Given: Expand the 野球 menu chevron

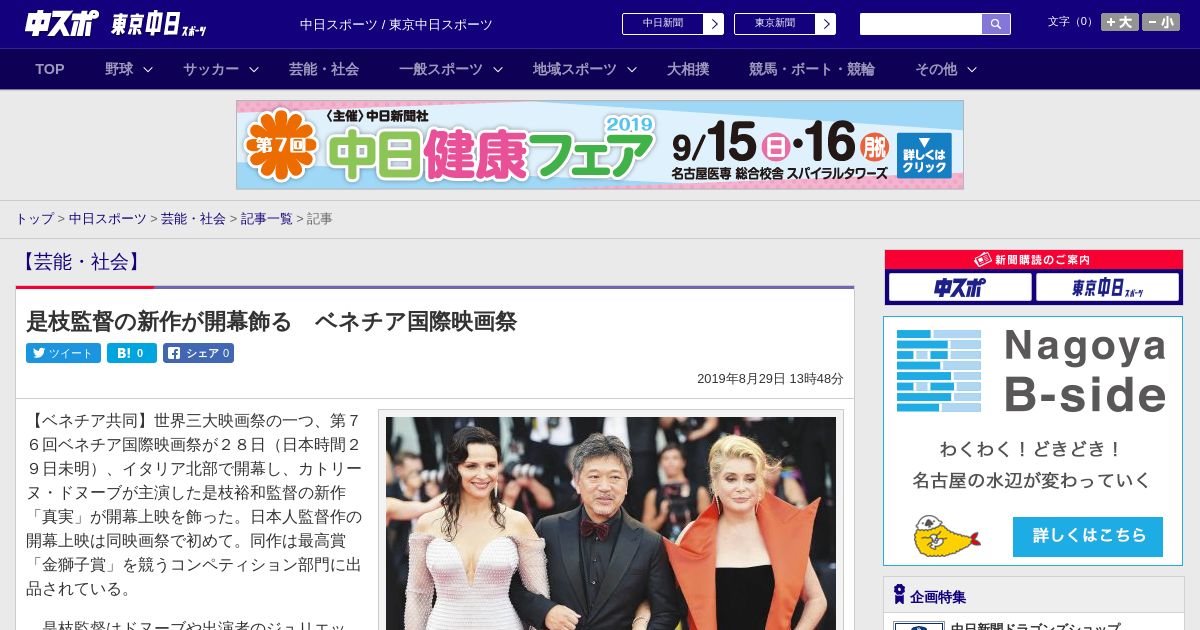Looking at the screenshot, I should tap(148, 70).
